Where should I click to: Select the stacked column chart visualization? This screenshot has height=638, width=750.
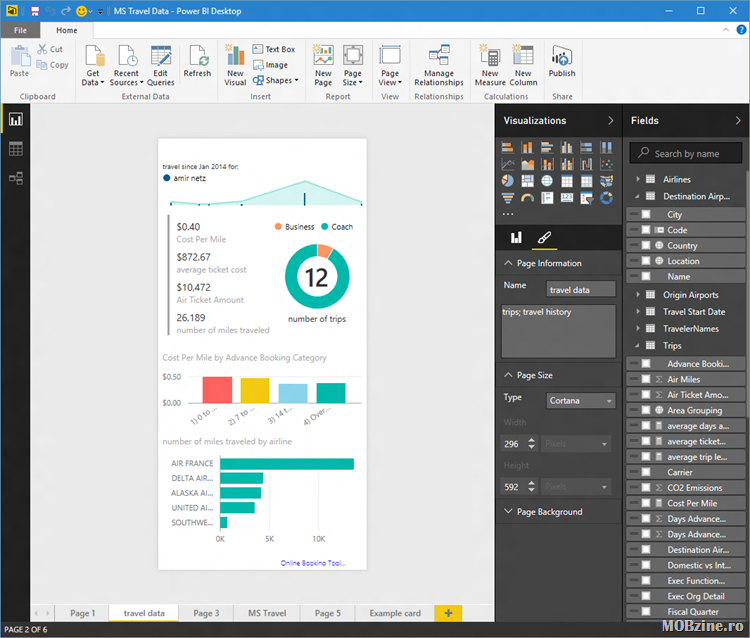528,147
